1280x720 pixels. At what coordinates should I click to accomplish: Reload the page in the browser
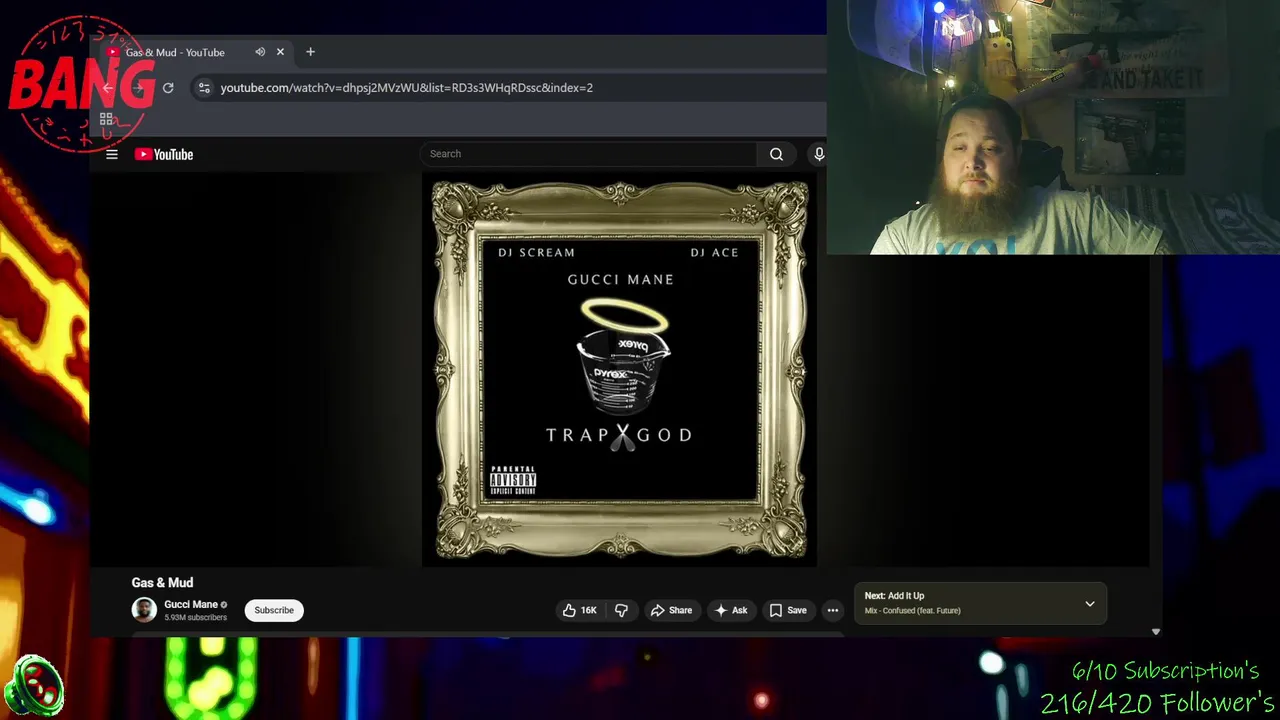pos(168,88)
